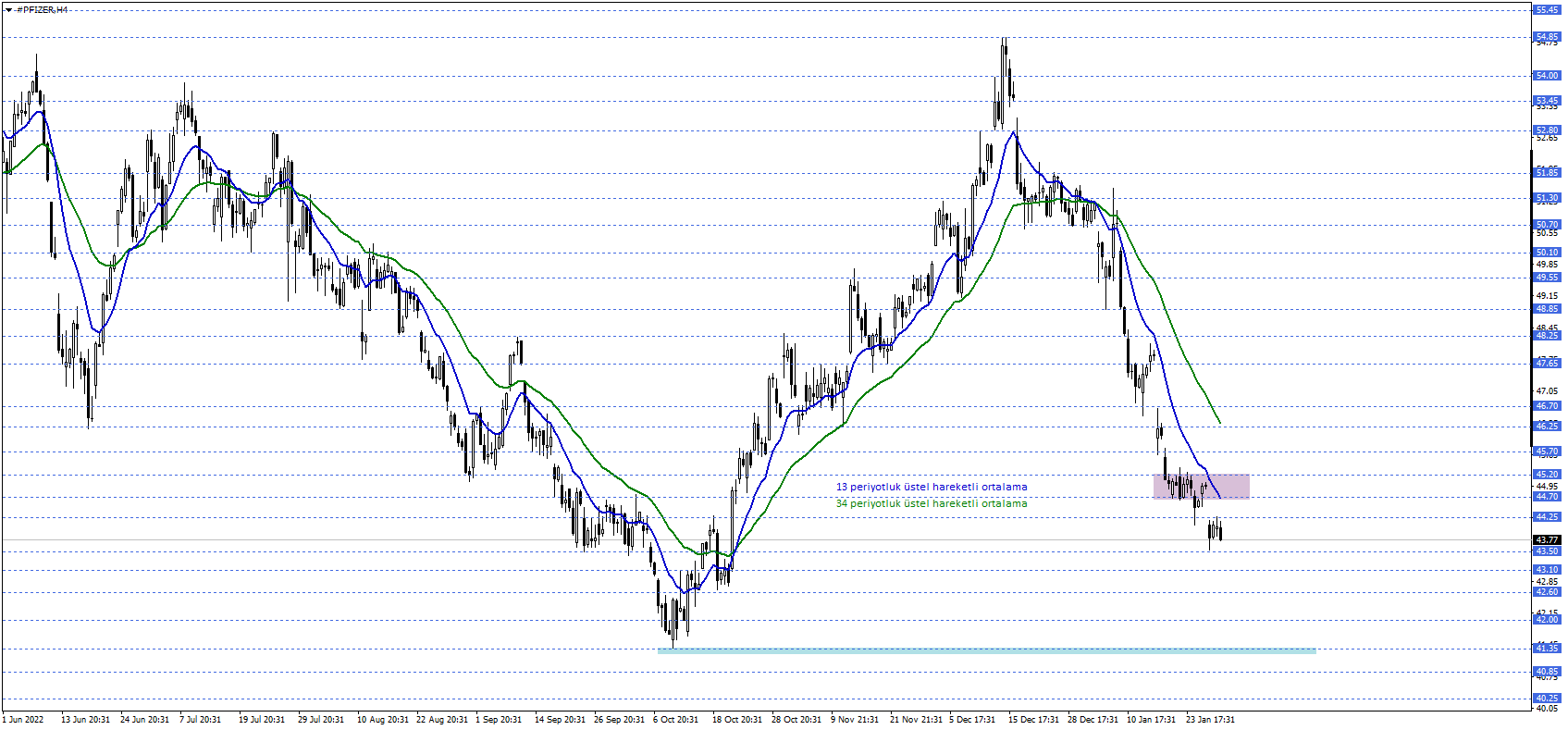This screenshot has height=730, width=1568.
Task: Click the 42.85 axis price value
Action: [x=1546, y=582]
